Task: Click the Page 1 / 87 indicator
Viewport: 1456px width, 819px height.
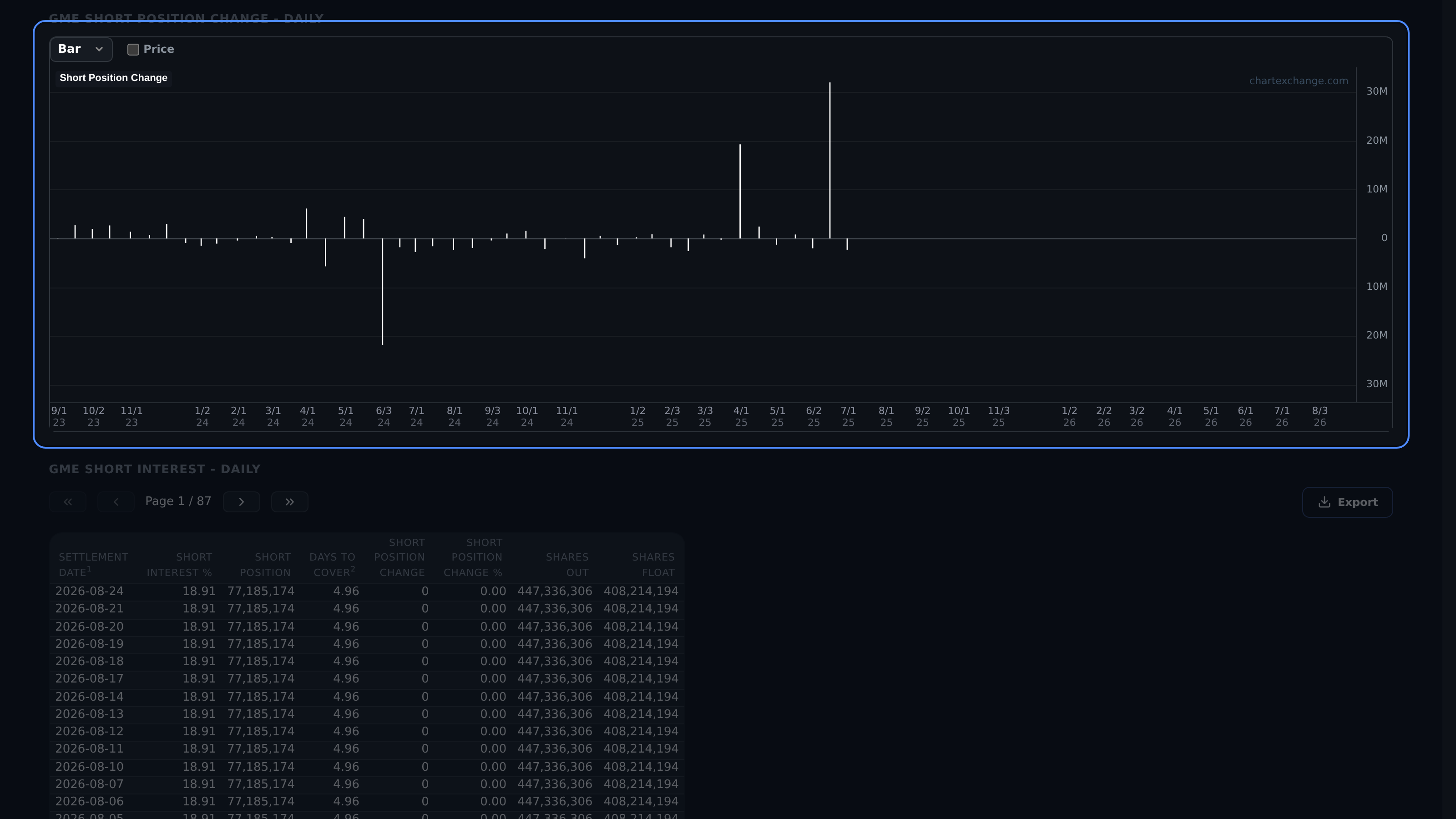Action: click(x=178, y=501)
